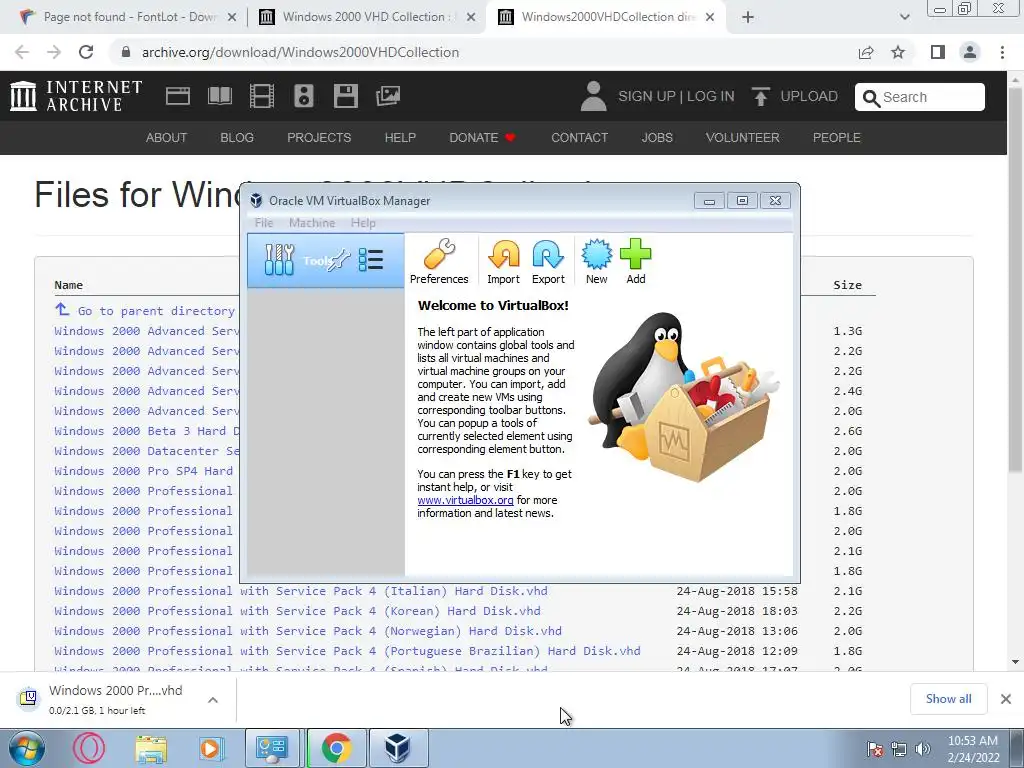This screenshot has height=768, width=1024.
Task: Click the Import appliance icon
Action: pos(504,255)
